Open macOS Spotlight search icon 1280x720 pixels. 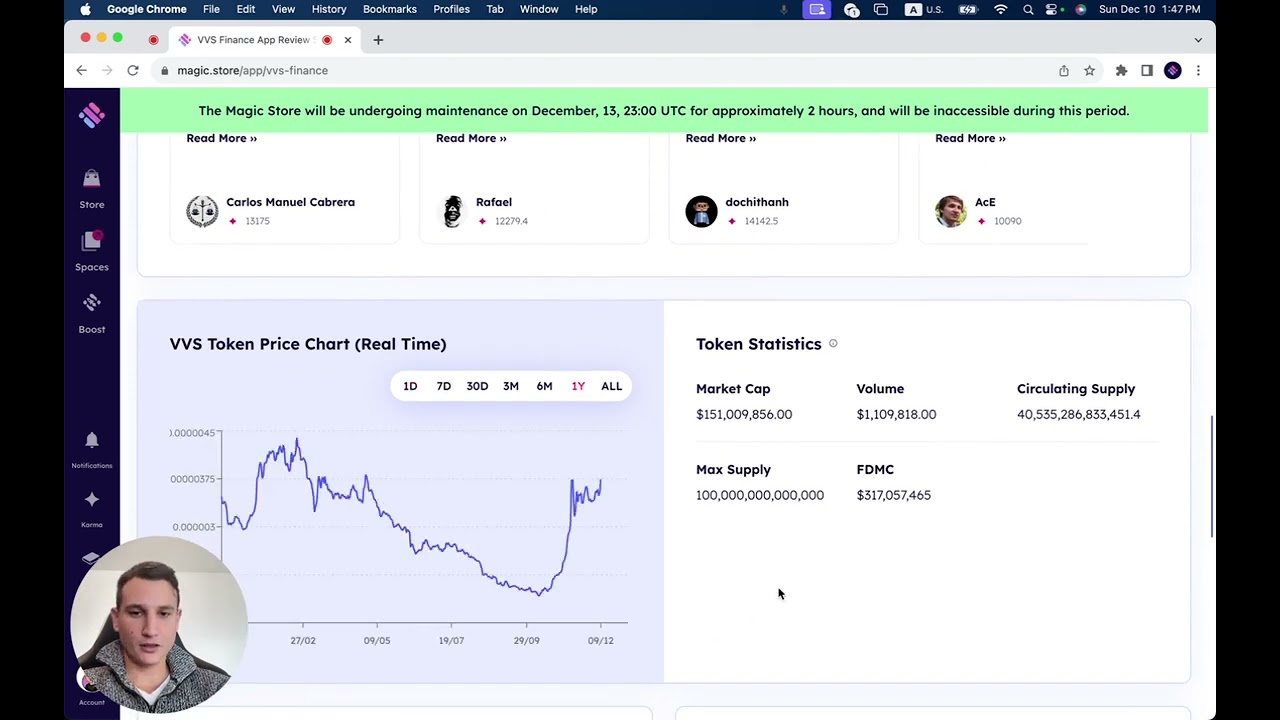[1028, 9]
